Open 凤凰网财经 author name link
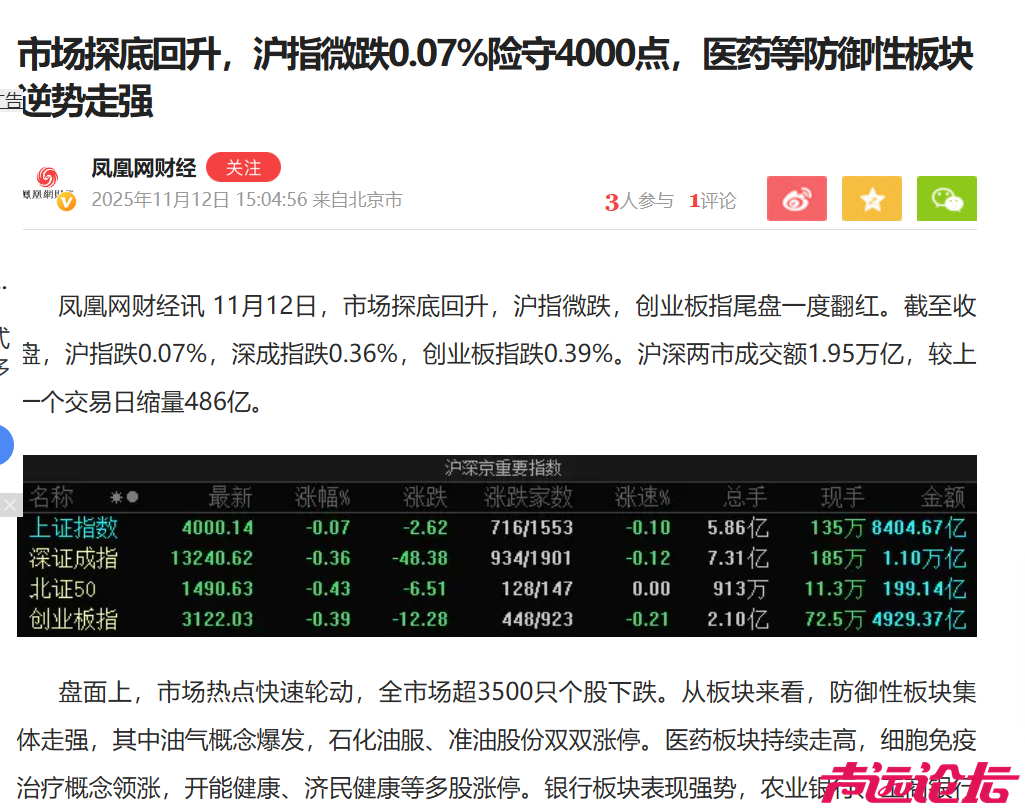Screen dimensions: 1025x808 click(144, 169)
